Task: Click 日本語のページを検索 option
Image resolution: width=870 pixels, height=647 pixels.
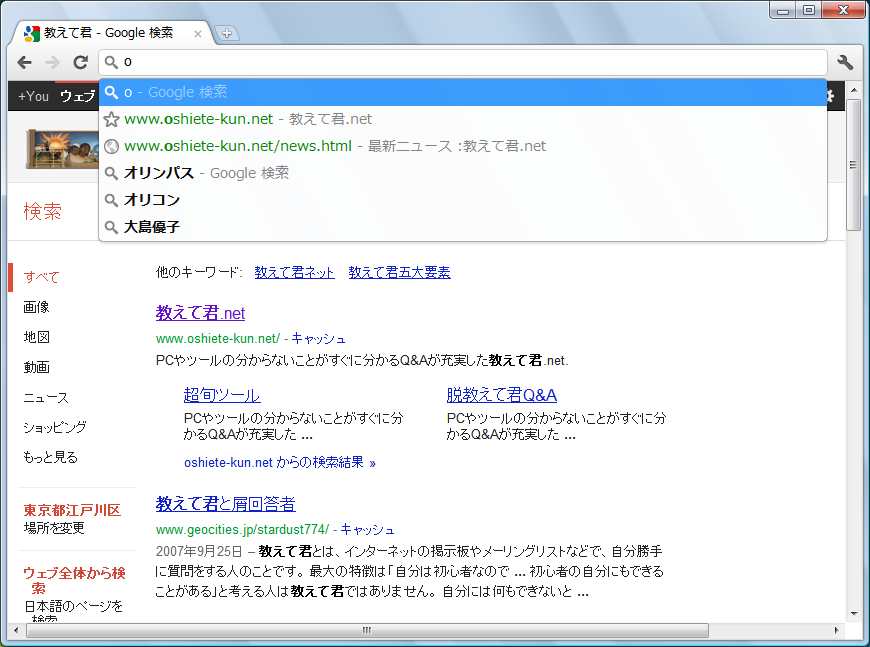Action: tap(73, 610)
